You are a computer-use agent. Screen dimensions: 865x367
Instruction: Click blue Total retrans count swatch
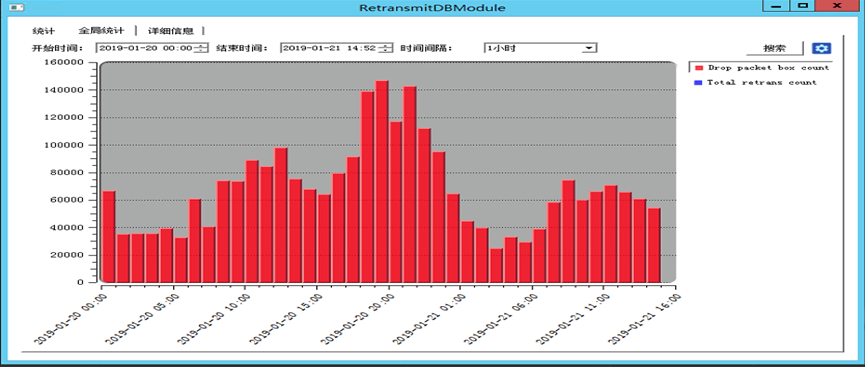click(x=698, y=83)
